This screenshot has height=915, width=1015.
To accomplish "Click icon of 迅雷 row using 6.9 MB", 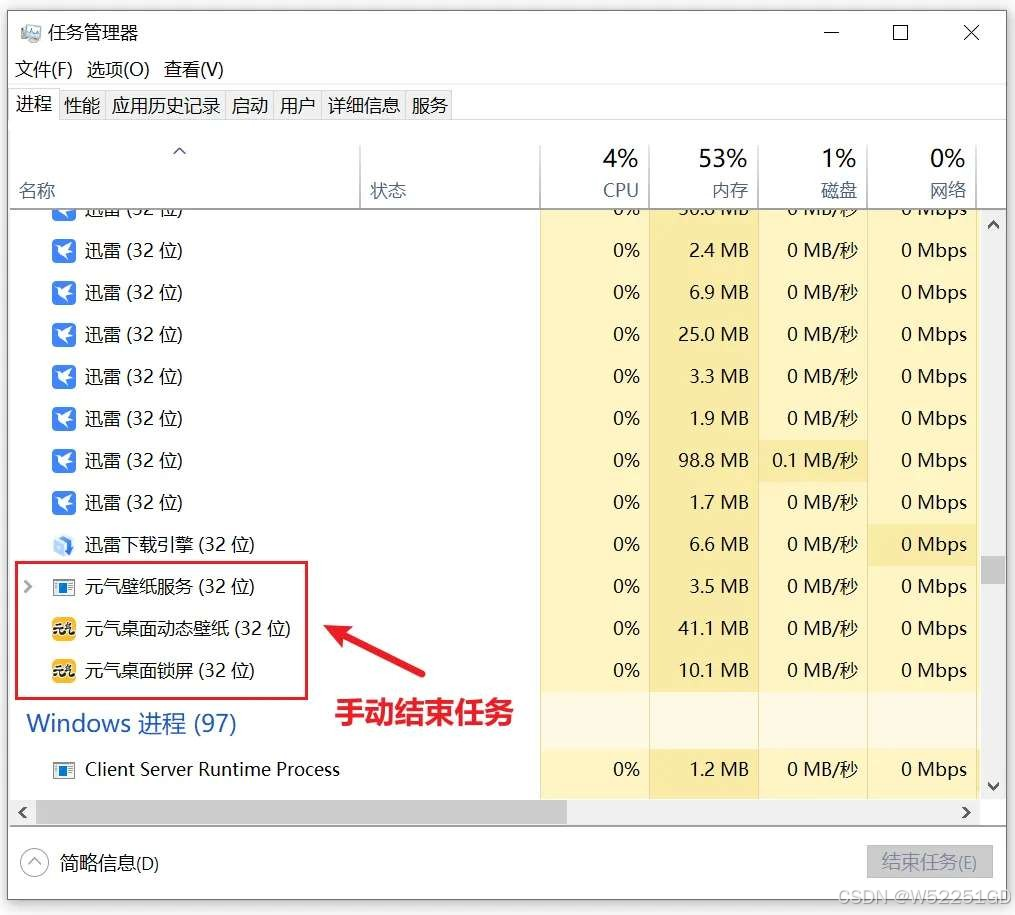I will pyautogui.click(x=63, y=293).
